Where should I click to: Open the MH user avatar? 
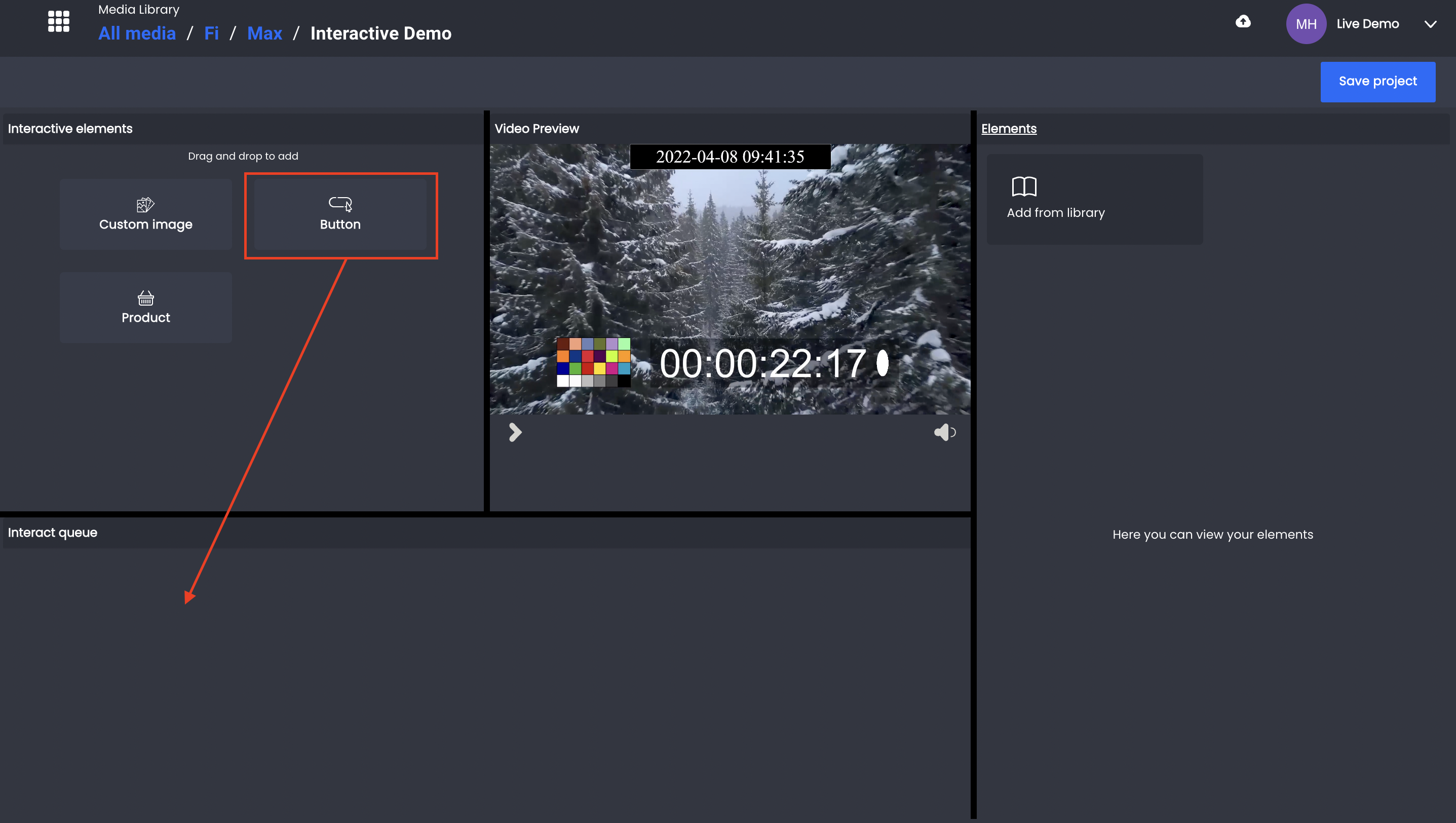coord(1306,24)
